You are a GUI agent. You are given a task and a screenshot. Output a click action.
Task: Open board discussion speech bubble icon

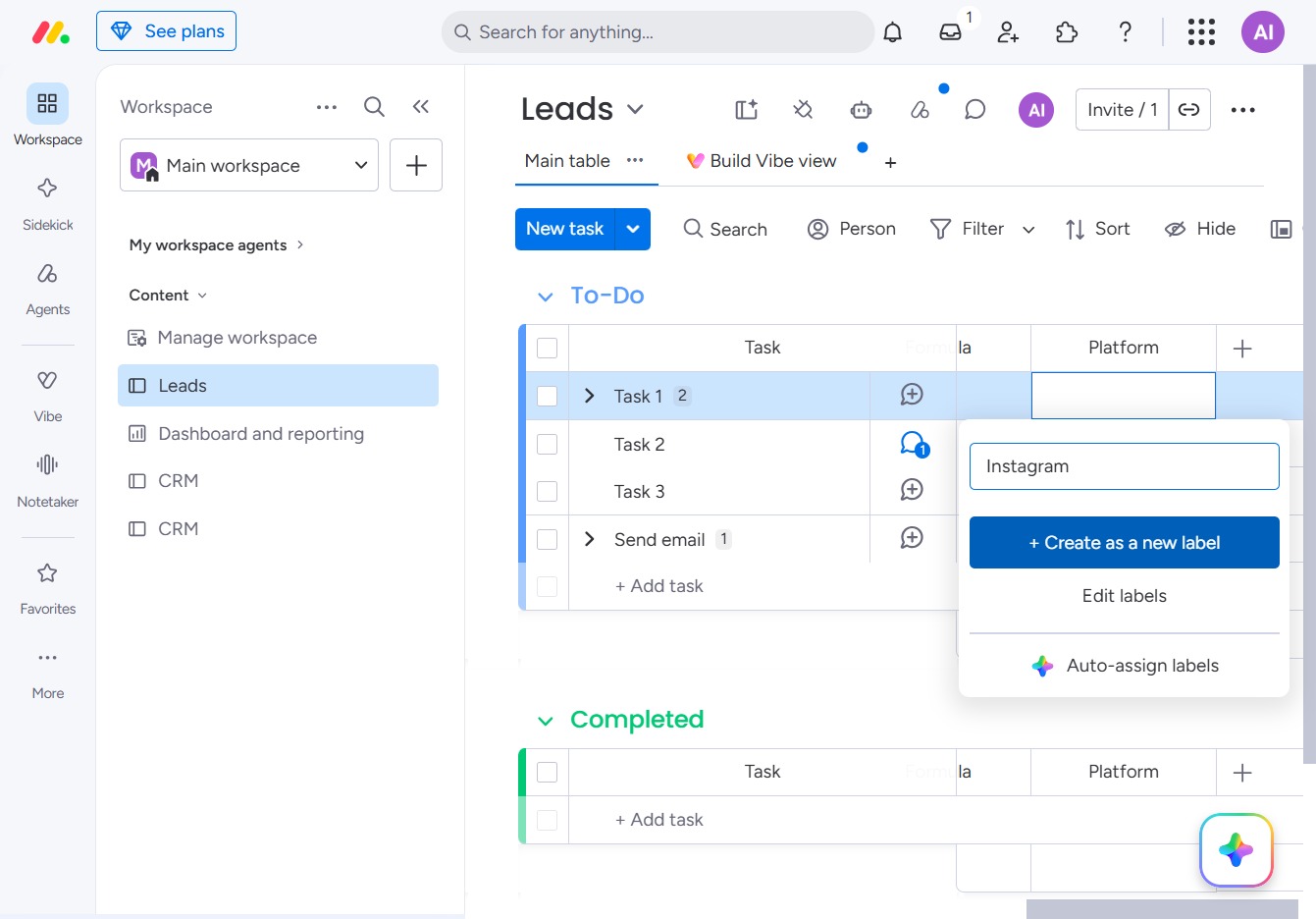974,109
